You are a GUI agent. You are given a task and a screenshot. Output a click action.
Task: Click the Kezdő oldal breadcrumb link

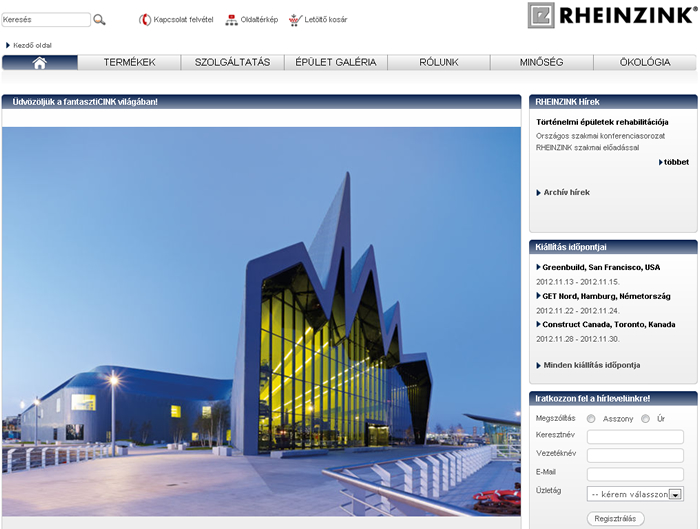coord(32,45)
